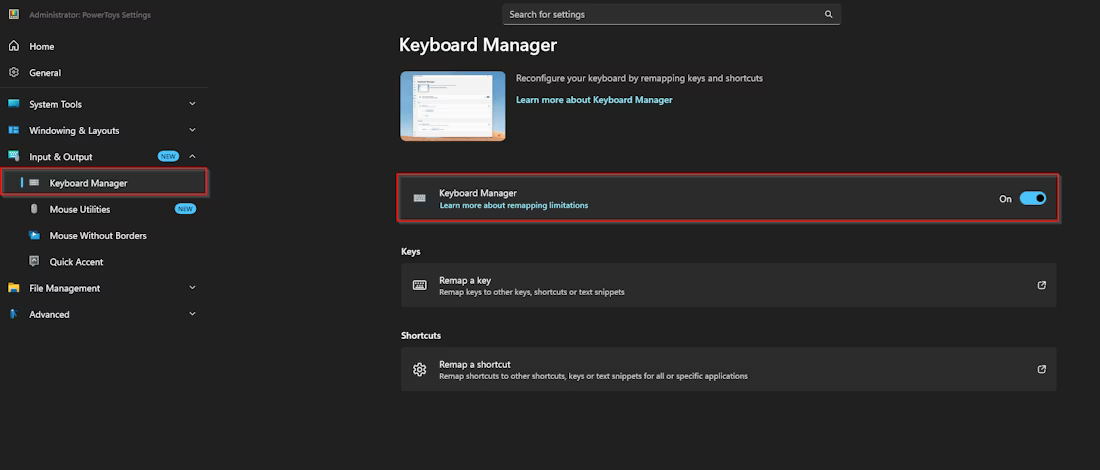The image size is (1100, 470).
Task: Click the Keyboard Manager preview thumbnail
Action: click(452, 106)
